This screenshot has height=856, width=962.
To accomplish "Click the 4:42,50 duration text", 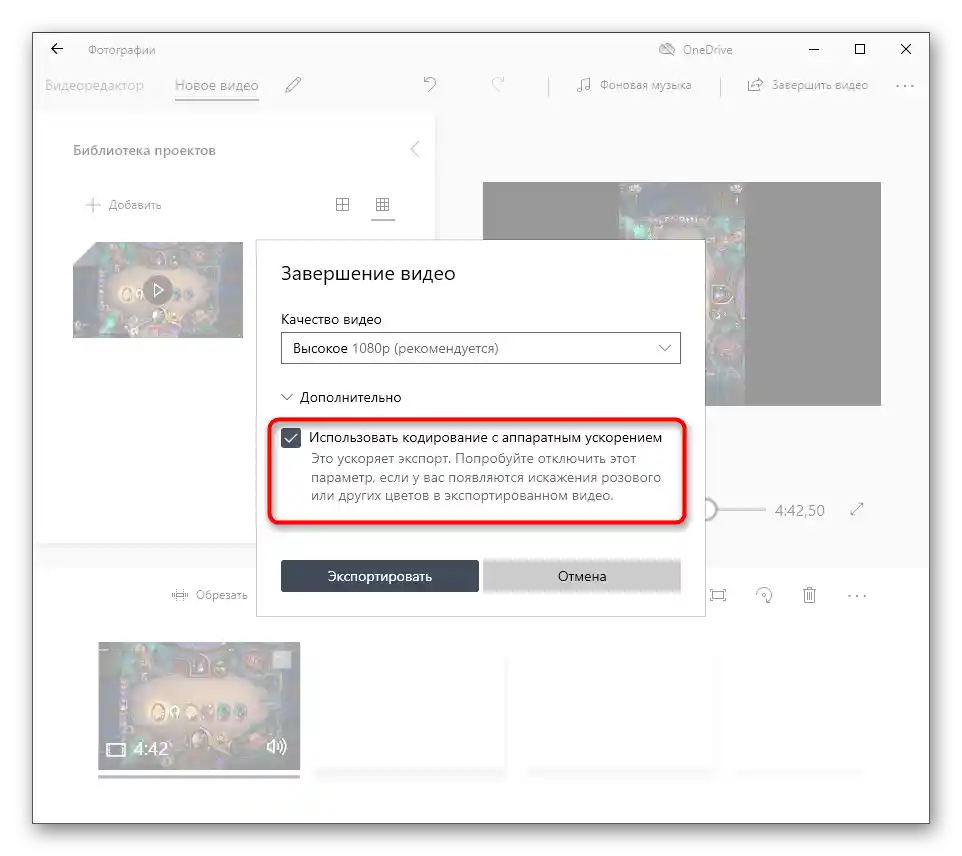I will [x=799, y=511].
